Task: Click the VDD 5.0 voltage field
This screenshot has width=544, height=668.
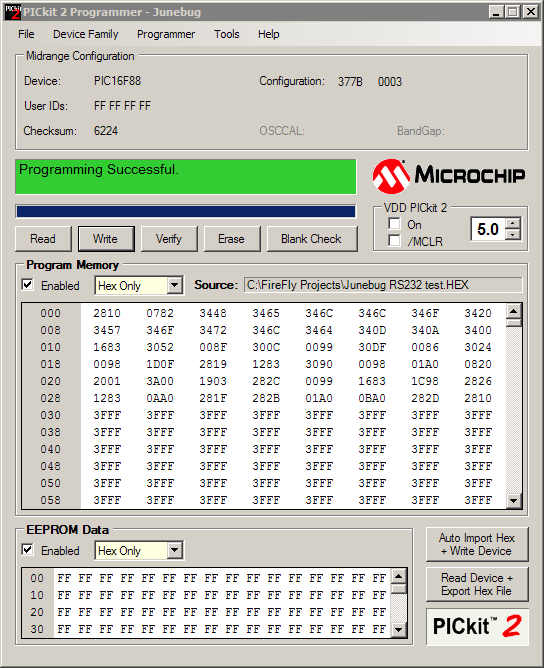Action: coord(489,229)
